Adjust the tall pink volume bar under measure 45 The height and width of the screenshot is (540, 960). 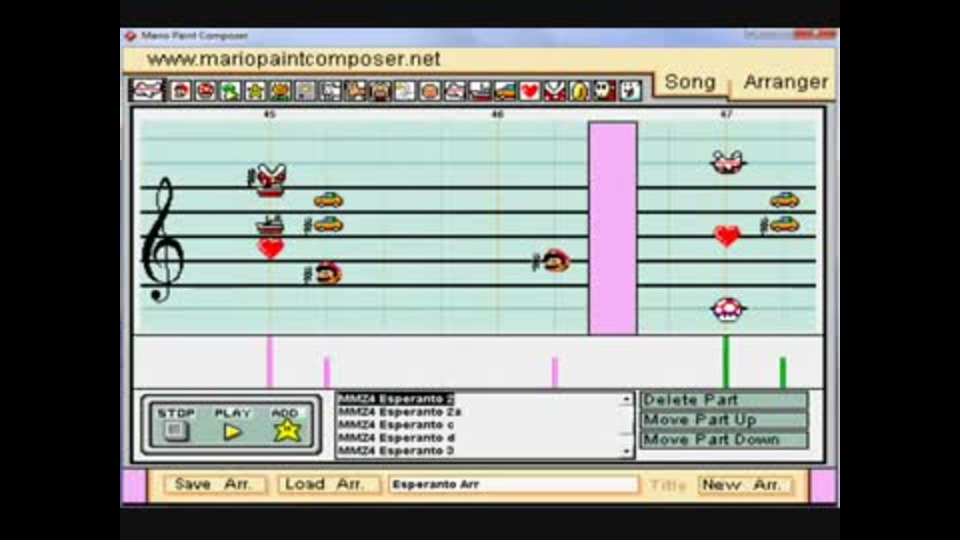click(x=269, y=362)
